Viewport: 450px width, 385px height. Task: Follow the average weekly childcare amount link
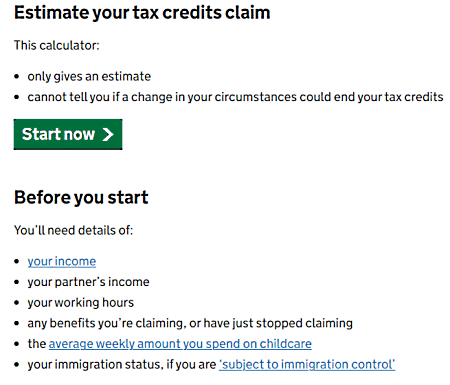(180, 344)
